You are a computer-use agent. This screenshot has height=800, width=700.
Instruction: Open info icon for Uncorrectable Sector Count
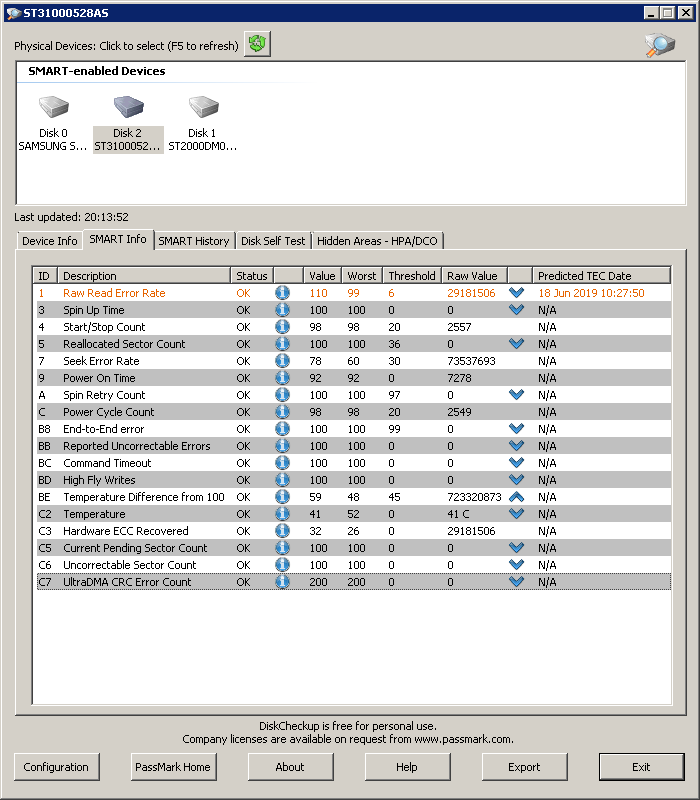pos(282,565)
